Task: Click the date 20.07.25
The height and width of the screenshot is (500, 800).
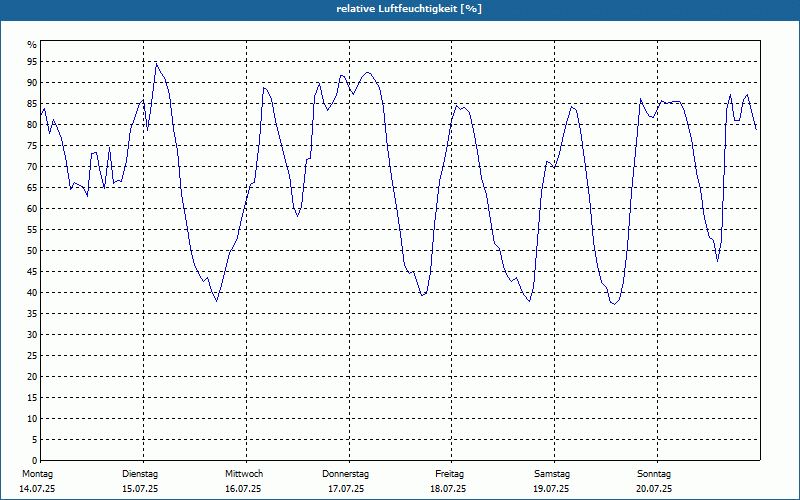Action: (654, 489)
